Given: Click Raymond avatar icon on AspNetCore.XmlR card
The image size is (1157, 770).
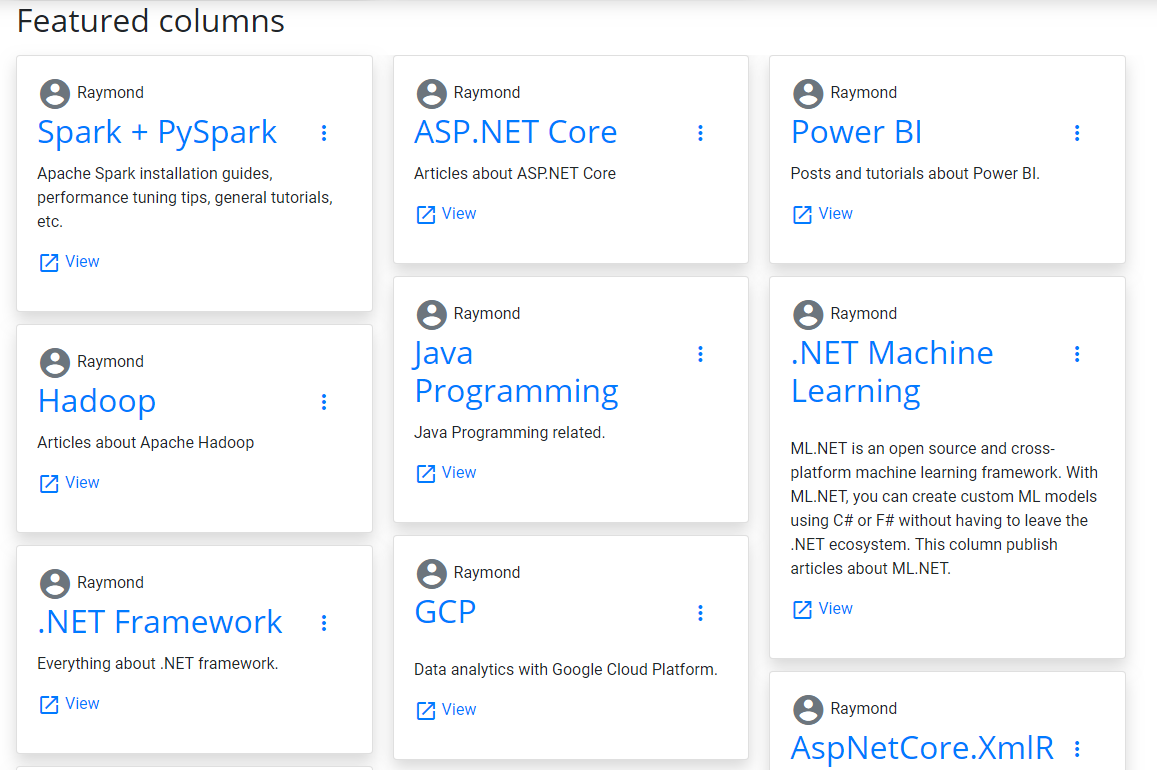Looking at the screenshot, I should [808, 710].
